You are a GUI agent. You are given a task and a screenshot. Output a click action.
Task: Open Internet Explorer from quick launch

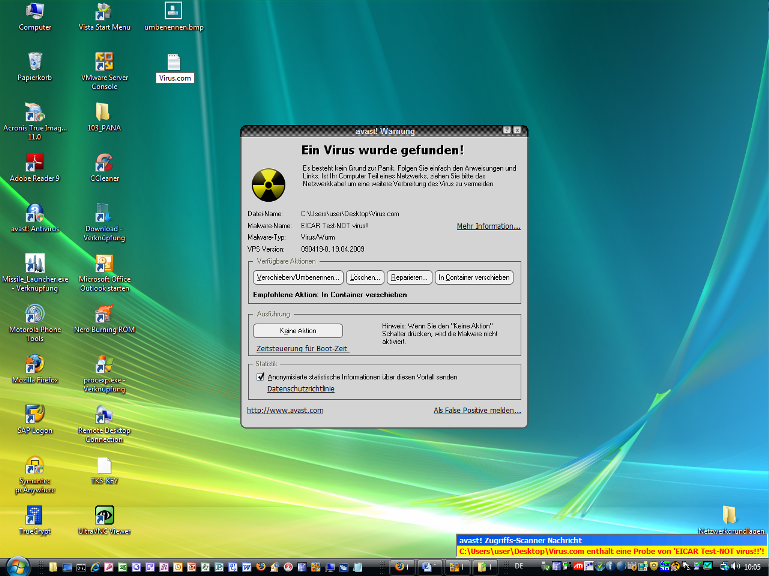pos(95,567)
